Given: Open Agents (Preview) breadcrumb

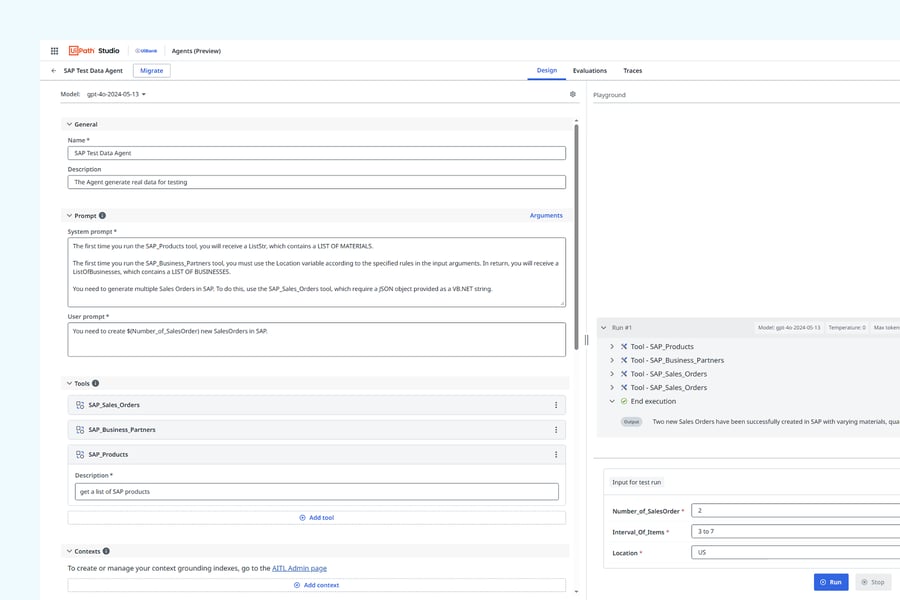Looking at the screenshot, I should (196, 51).
